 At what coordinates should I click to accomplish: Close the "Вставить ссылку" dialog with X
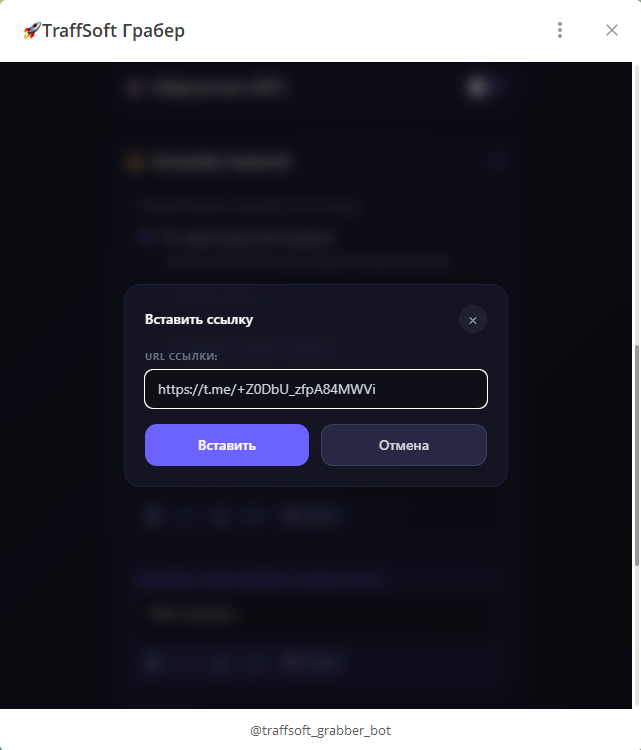(x=473, y=320)
